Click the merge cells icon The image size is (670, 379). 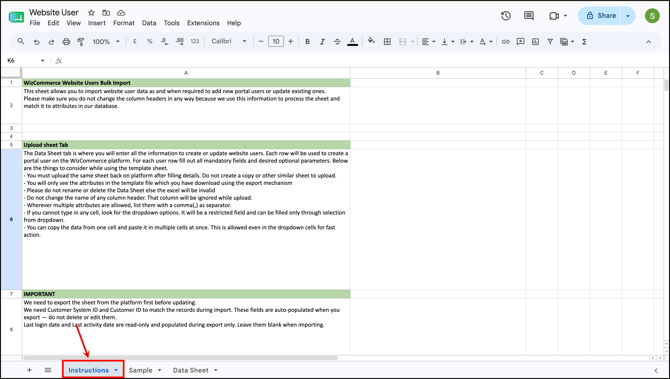(x=402, y=41)
